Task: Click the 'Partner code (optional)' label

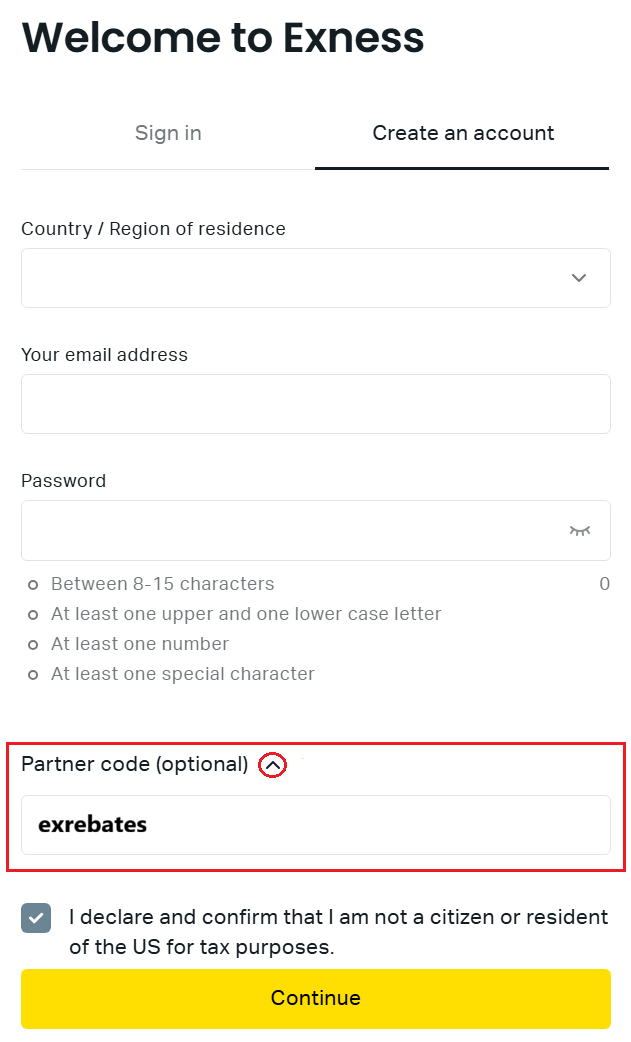Action: click(x=134, y=765)
